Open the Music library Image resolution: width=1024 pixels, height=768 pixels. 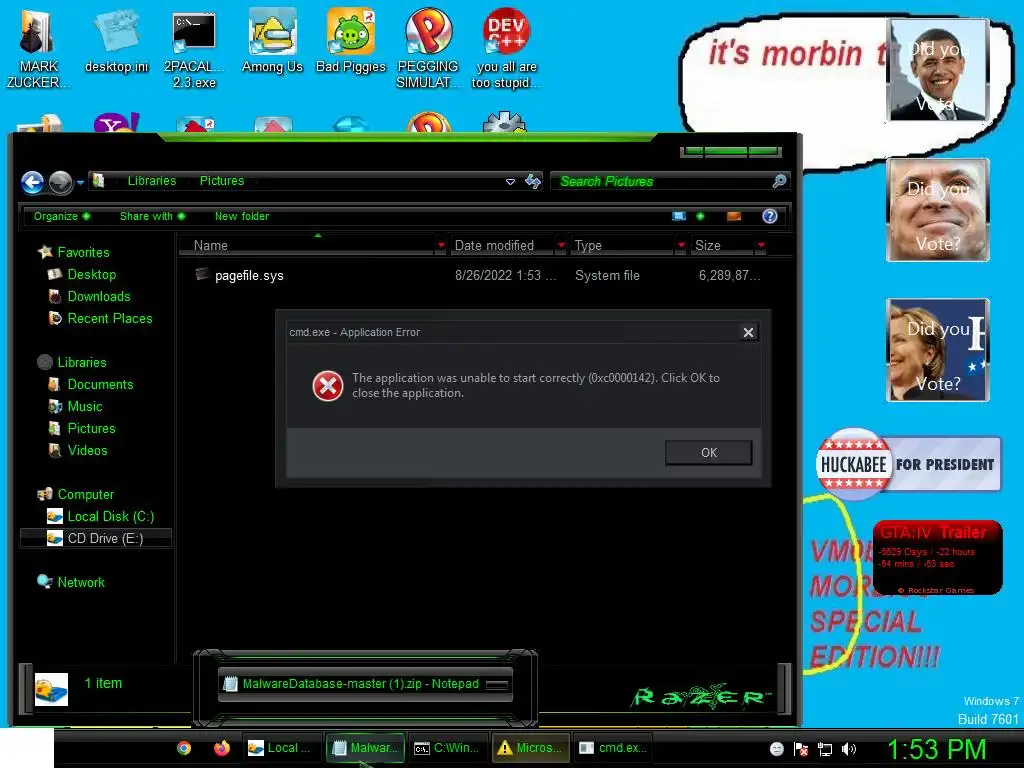pos(85,406)
